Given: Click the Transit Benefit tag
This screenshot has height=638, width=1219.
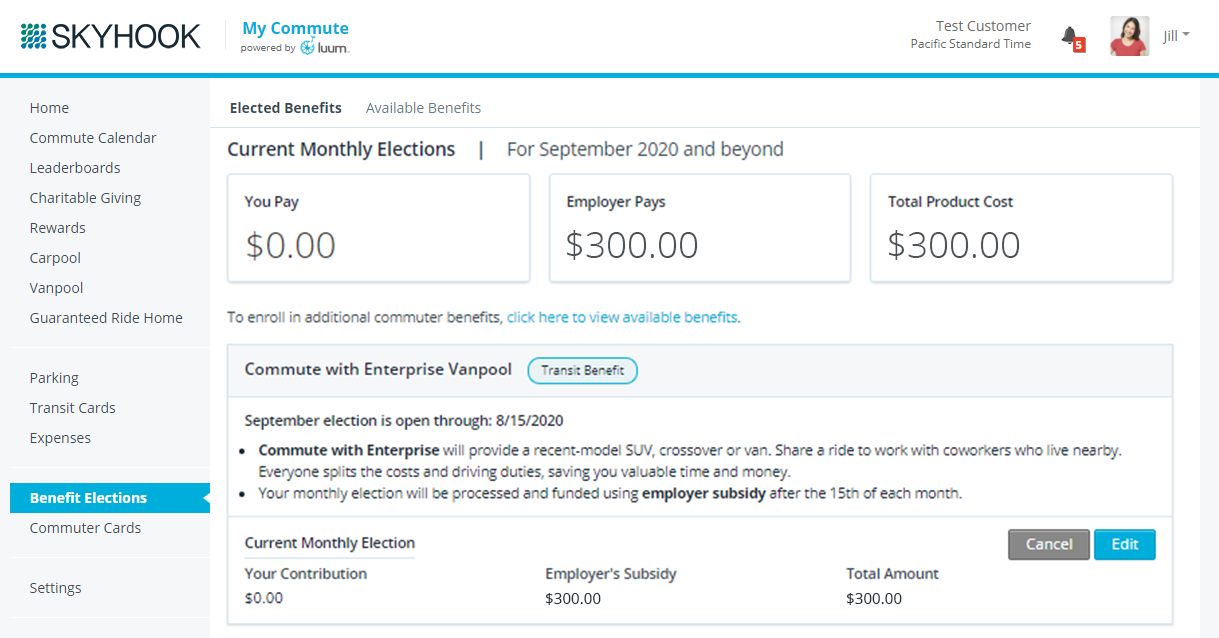Looking at the screenshot, I should tap(582, 370).
